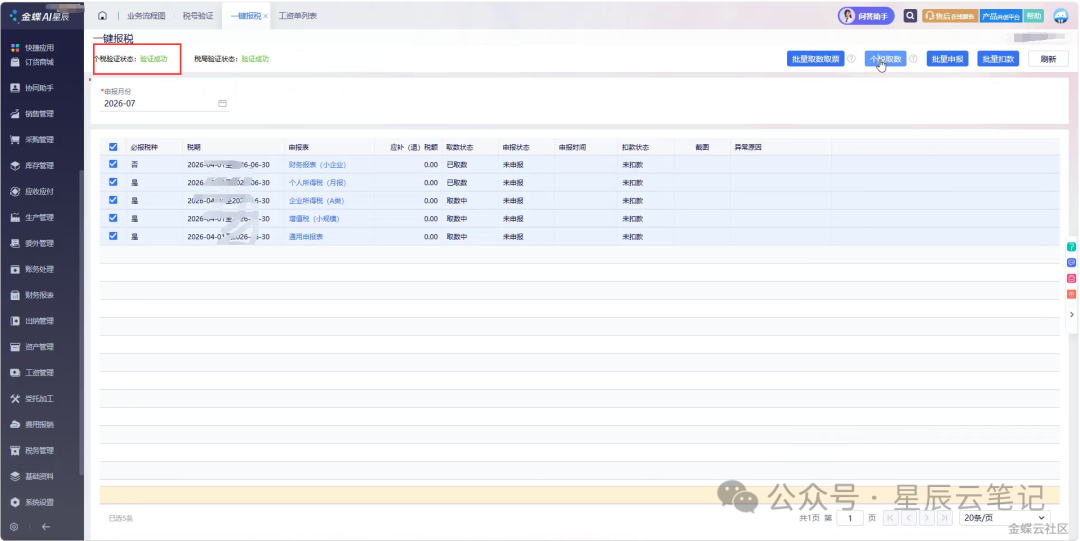Image resolution: width=1080 pixels, height=541 pixels.
Task: Toggle the select-all checkbox in table header
Action: click(x=113, y=147)
